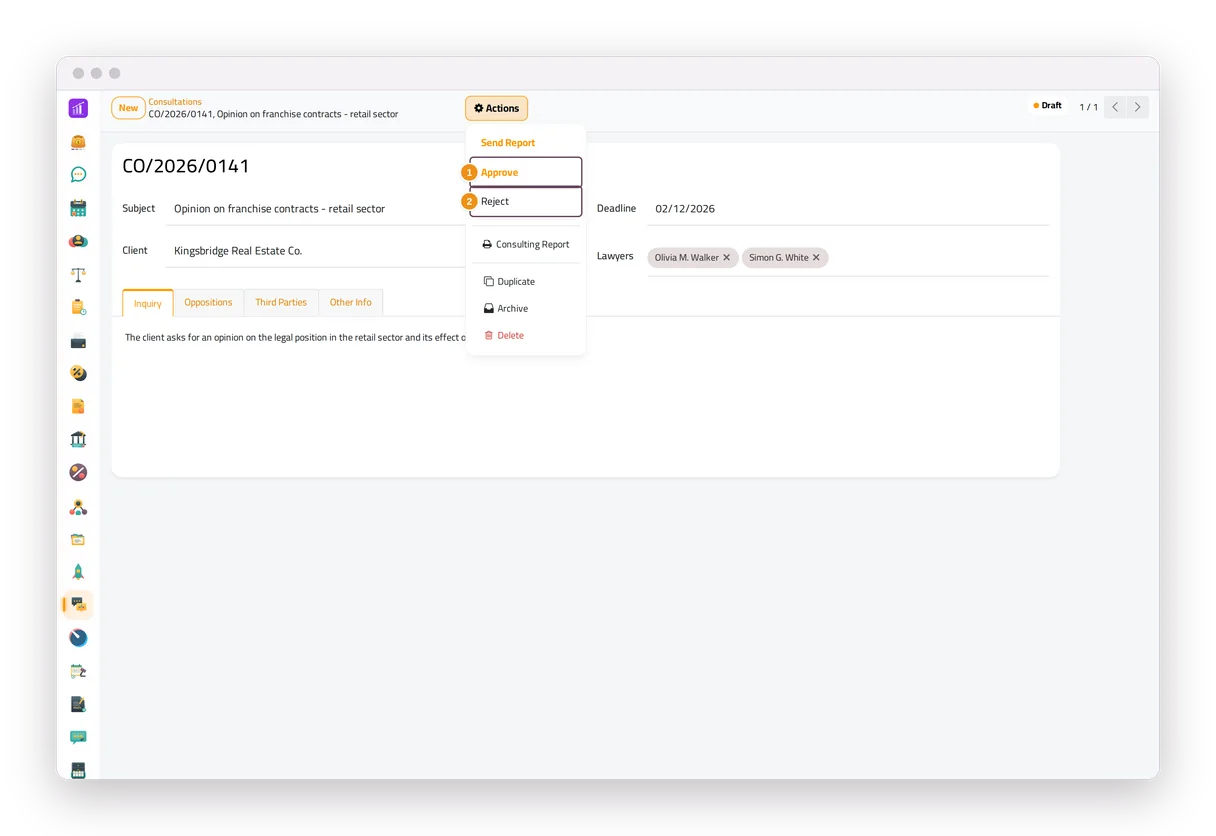Switch to the Oppositions tab
Viewport: 1216px width, 836px height.
208,302
